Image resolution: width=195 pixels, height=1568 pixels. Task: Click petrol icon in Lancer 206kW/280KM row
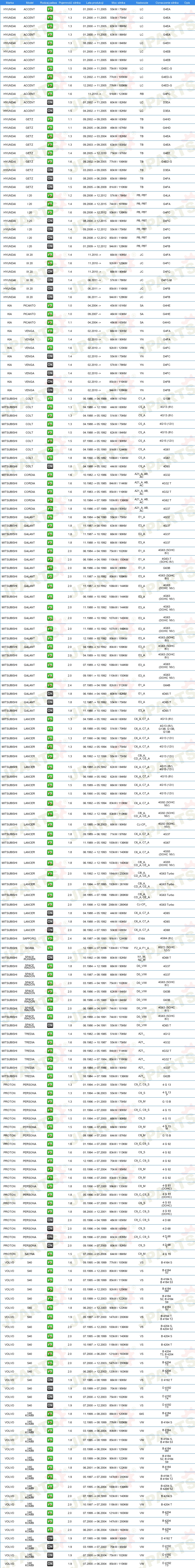point(50,905)
